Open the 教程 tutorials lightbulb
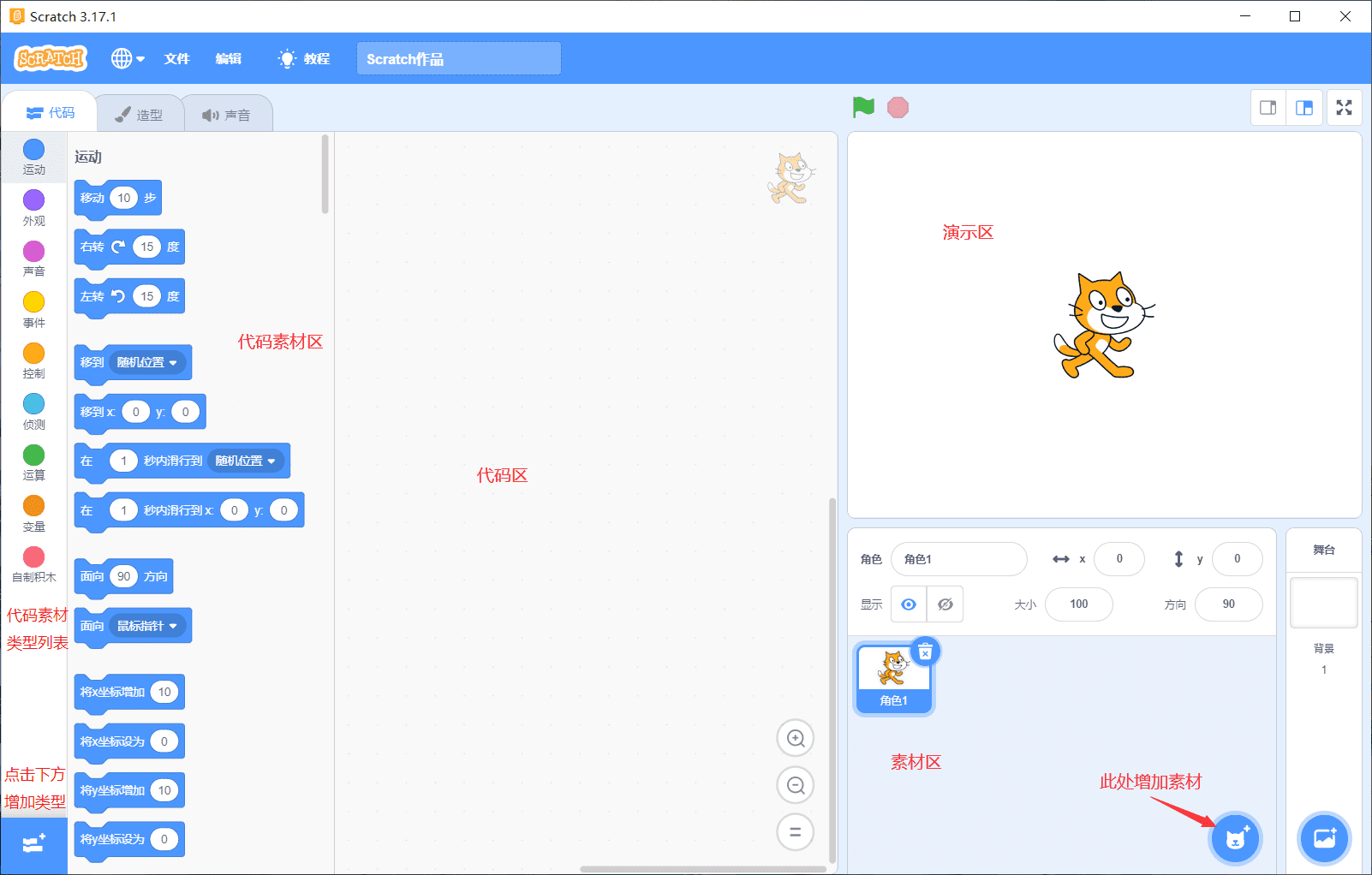This screenshot has height=875, width=1372. coord(304,58)
